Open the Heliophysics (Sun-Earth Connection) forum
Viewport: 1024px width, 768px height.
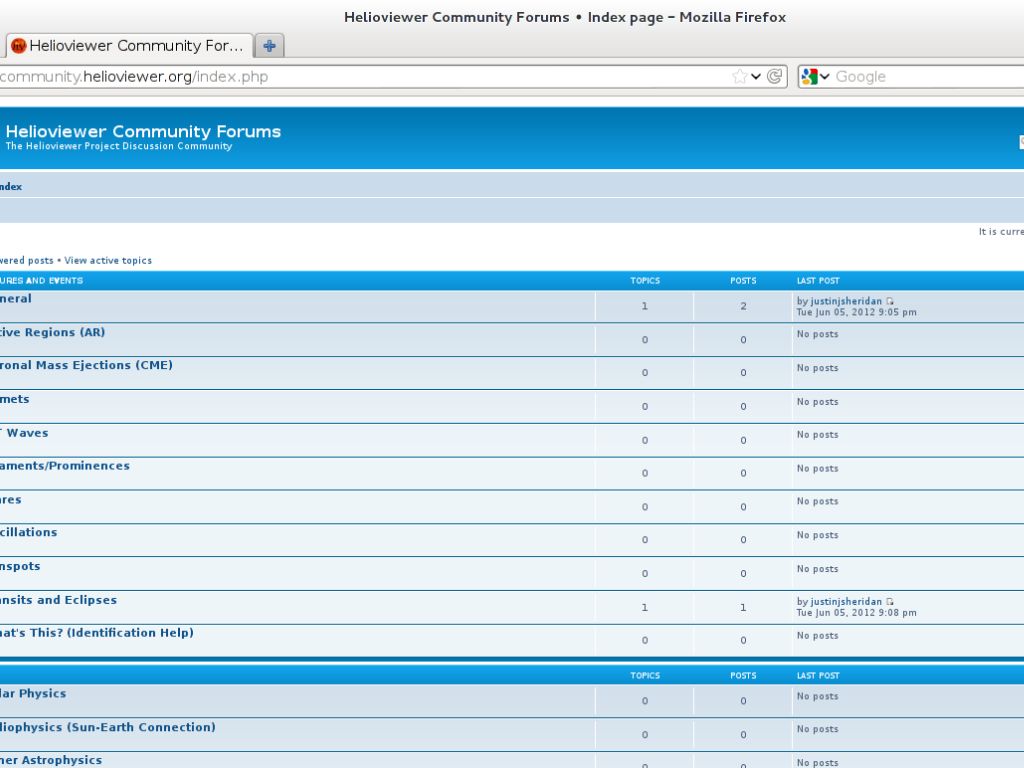pyautogui.click(x=108, y=727)
